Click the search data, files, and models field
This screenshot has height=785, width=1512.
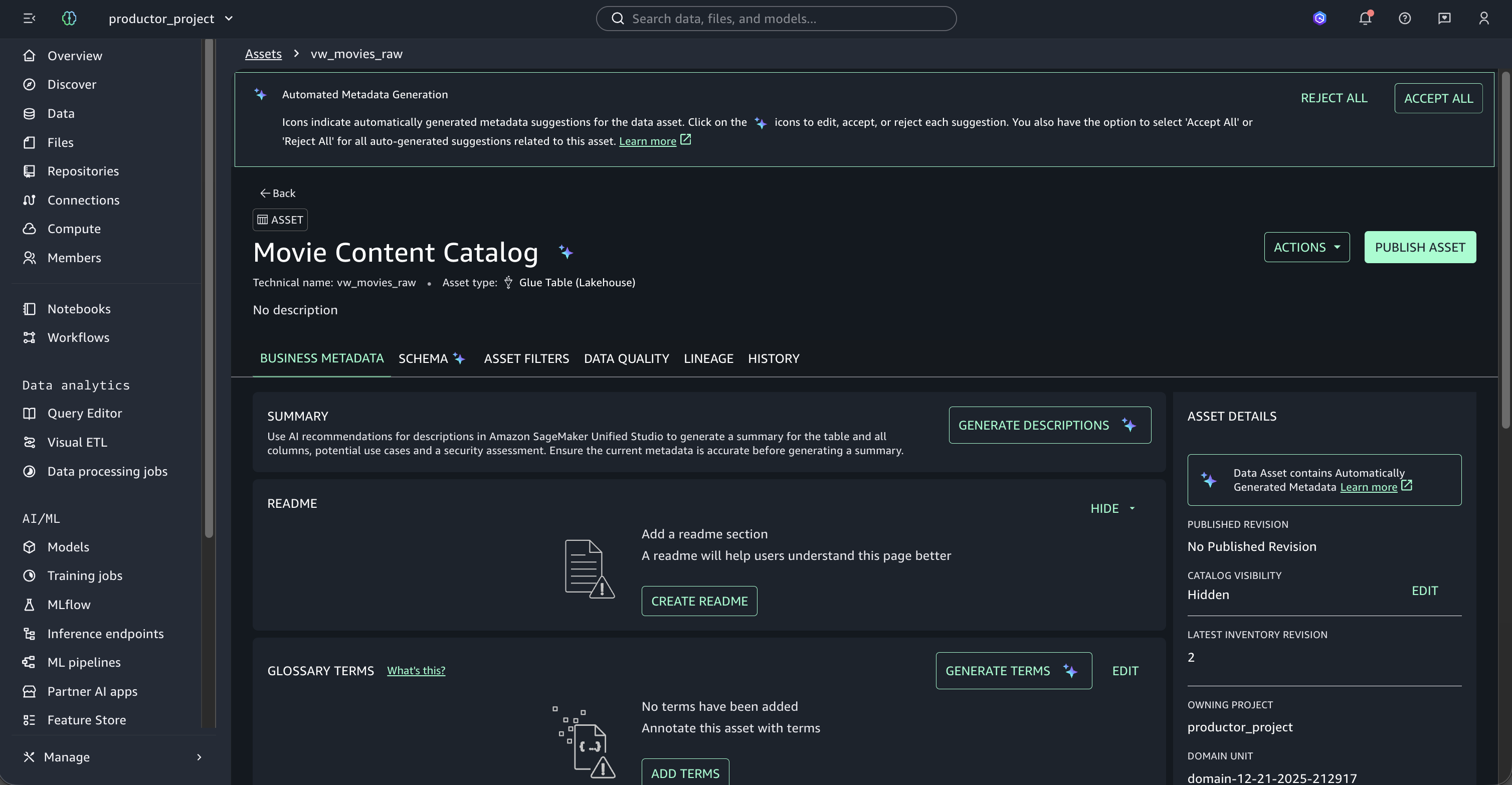pyautogui.click(x=776, y=18)
